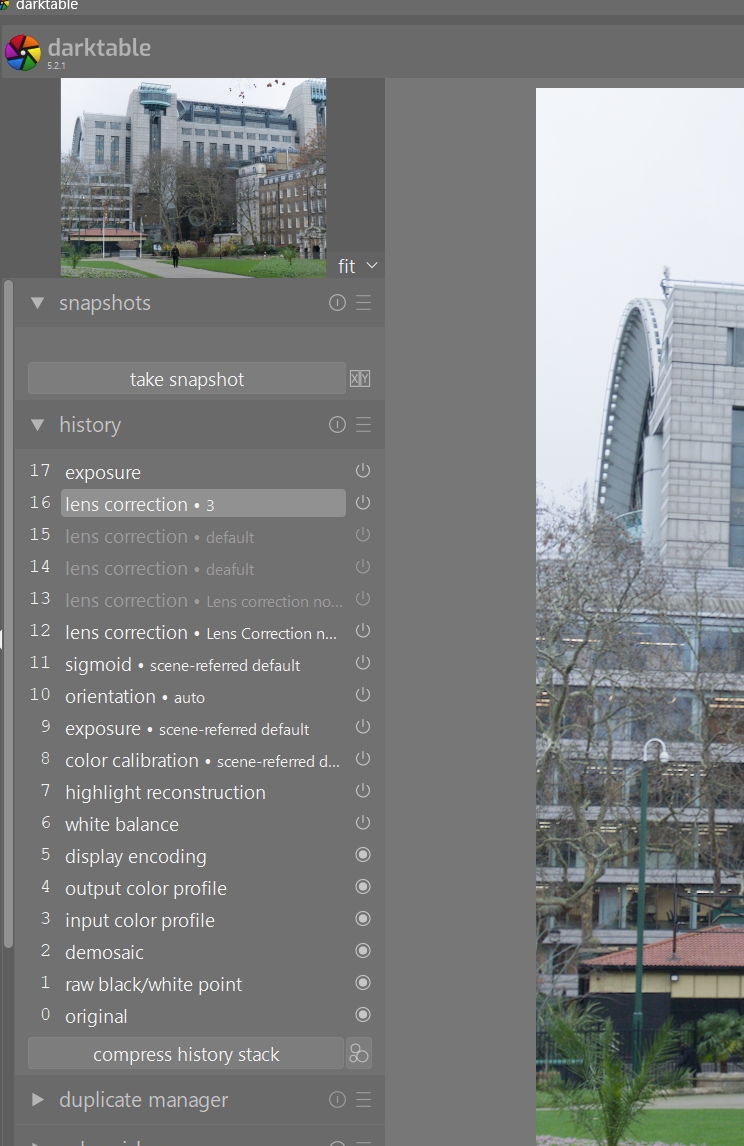
Task: Open duplicate manager presets menu icon
Action: tap(363, 1099)
